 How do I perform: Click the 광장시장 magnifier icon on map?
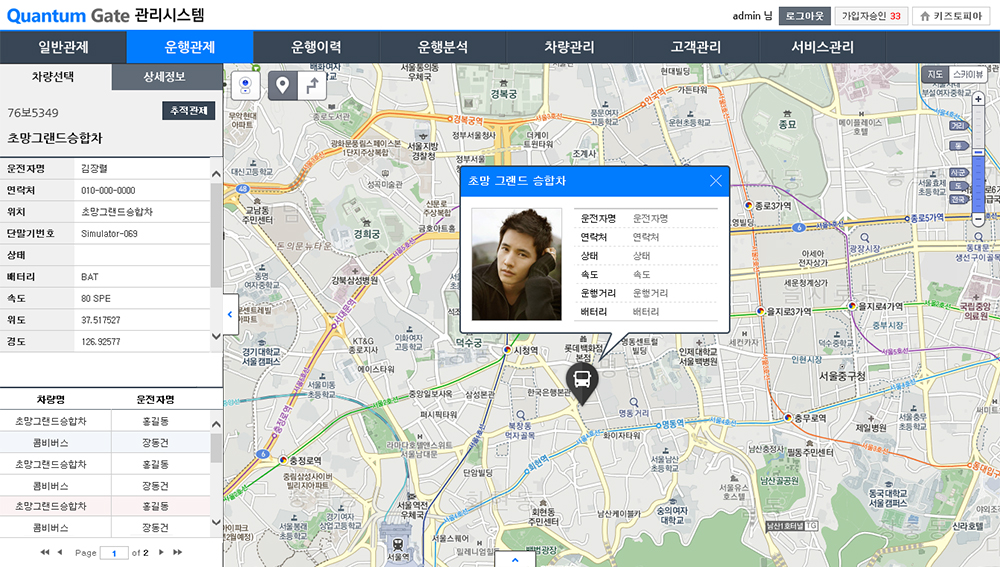(x=865, y=238)
